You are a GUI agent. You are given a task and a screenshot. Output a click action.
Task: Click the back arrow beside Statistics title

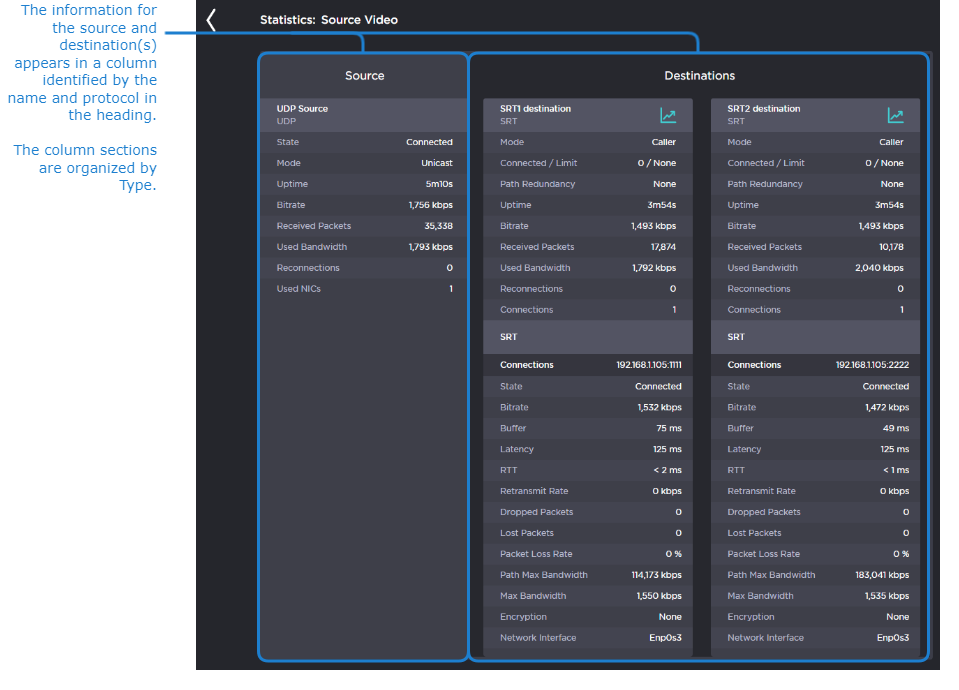click(211, 20)
